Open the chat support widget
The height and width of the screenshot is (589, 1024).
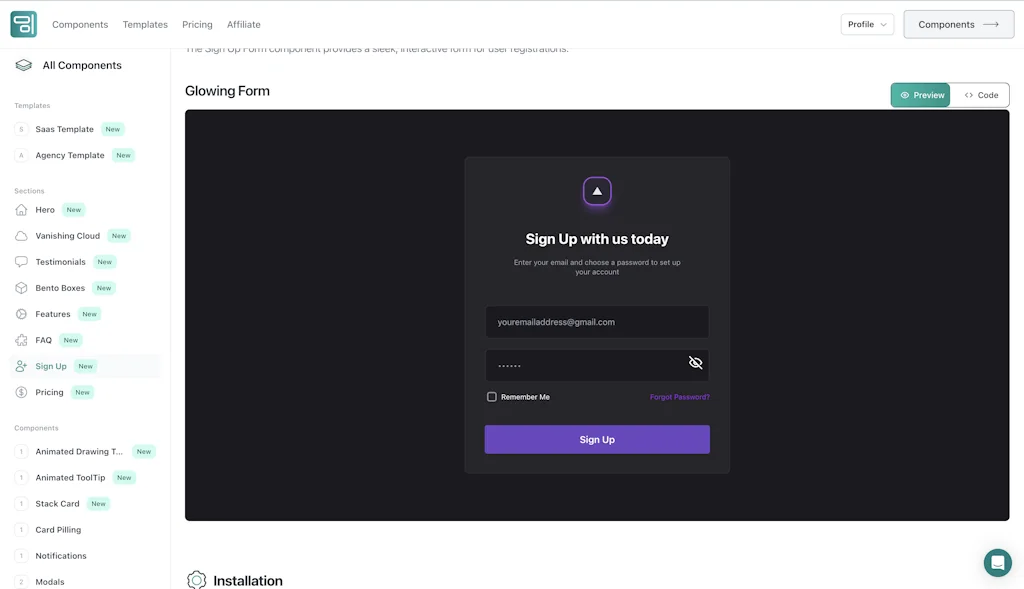(997, 563)
